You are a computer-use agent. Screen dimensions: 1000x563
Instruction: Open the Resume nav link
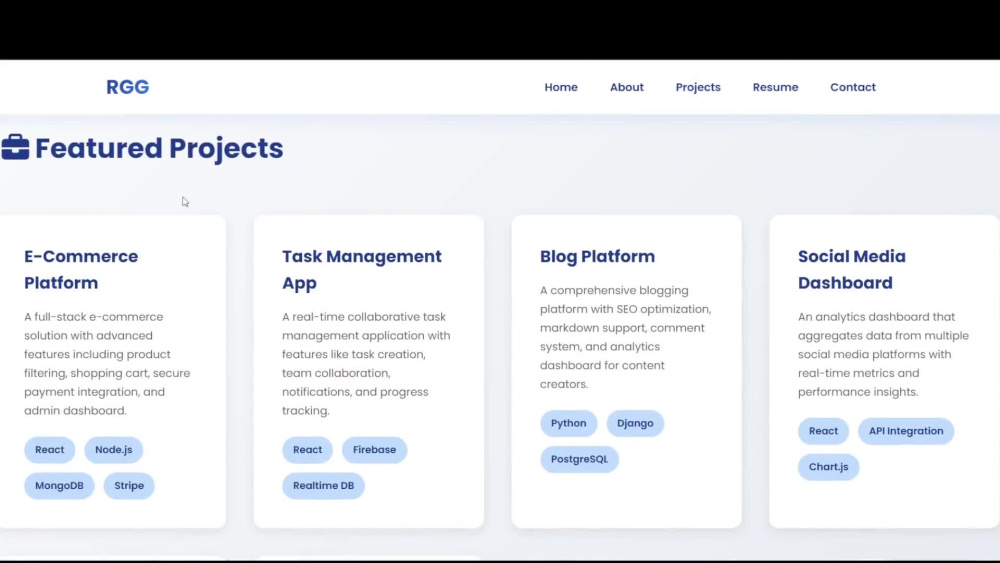(x=775, y=87)
